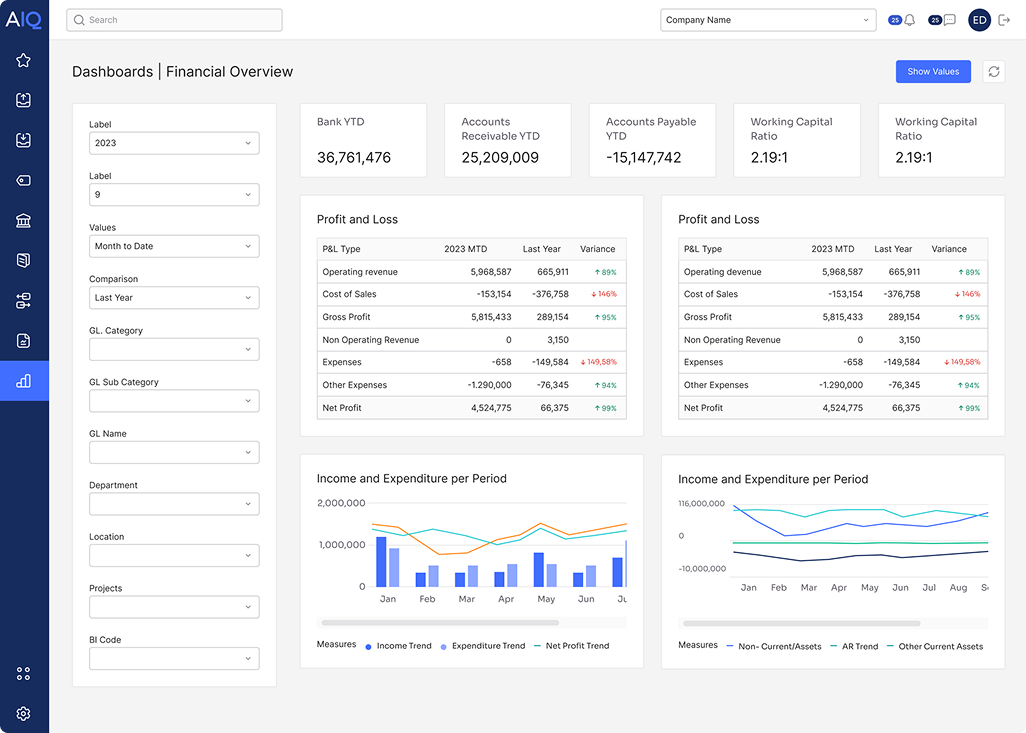Open the ED profile avatar
Screen dimensions: 1026x733
(x=979, y=19)
